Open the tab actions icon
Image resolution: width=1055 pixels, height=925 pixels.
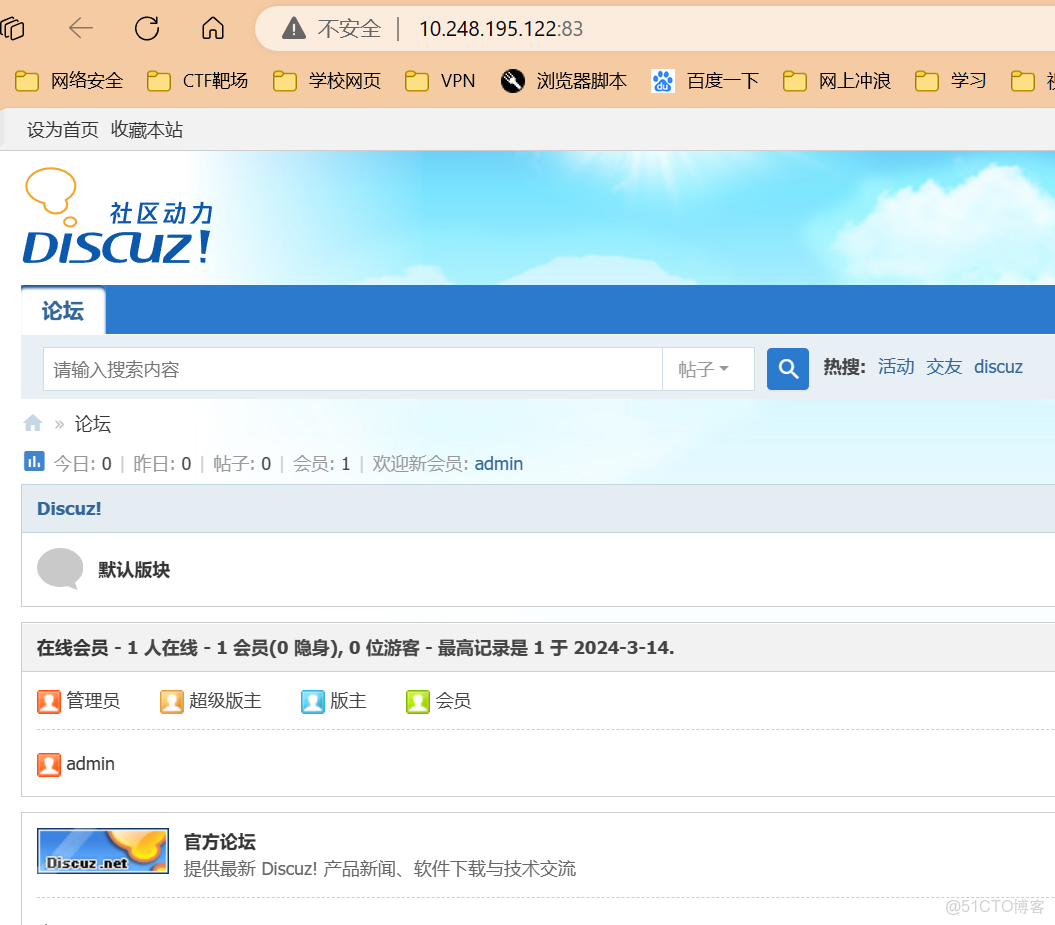(12, 28)
